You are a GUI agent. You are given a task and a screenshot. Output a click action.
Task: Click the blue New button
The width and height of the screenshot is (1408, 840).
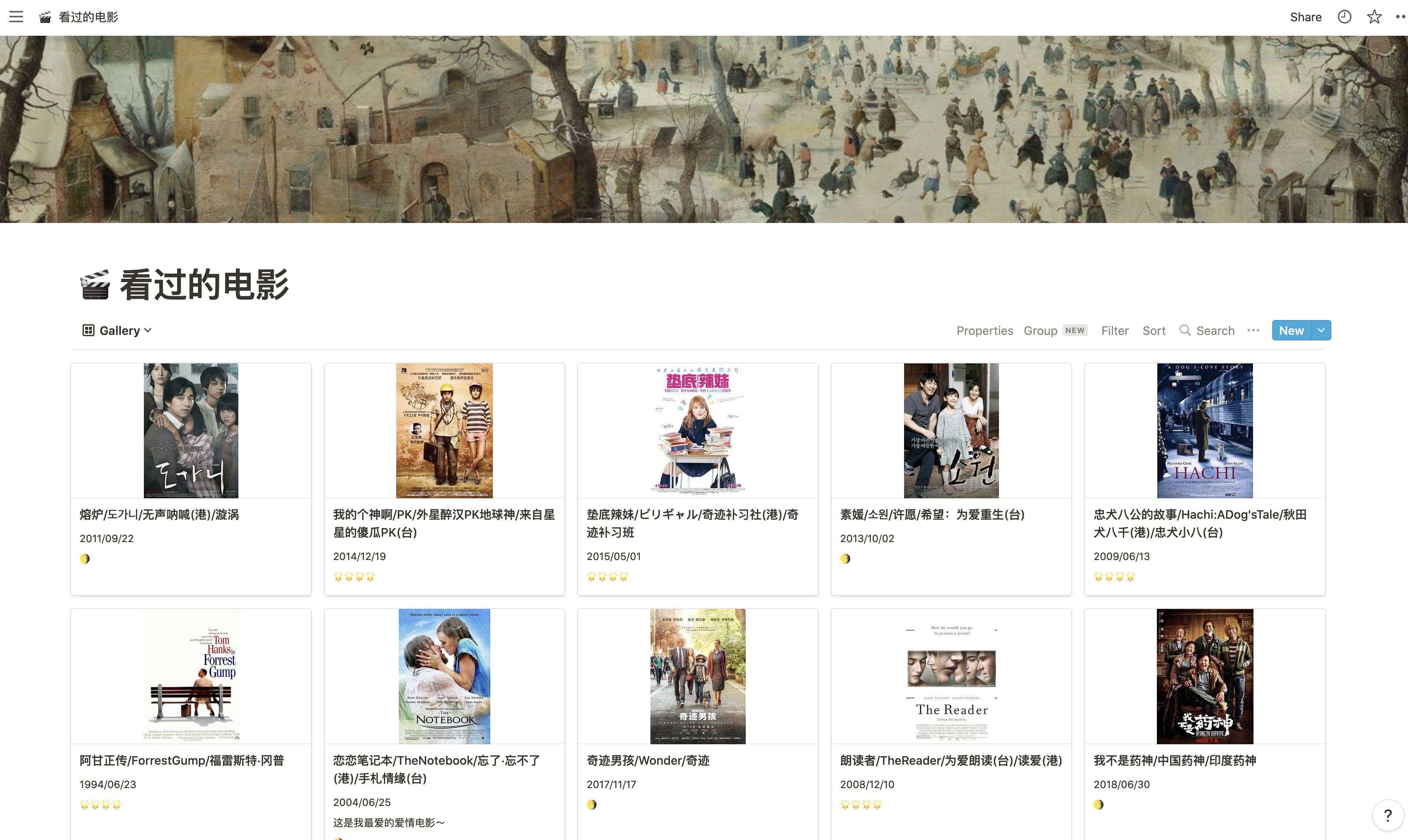[1291, 330]
